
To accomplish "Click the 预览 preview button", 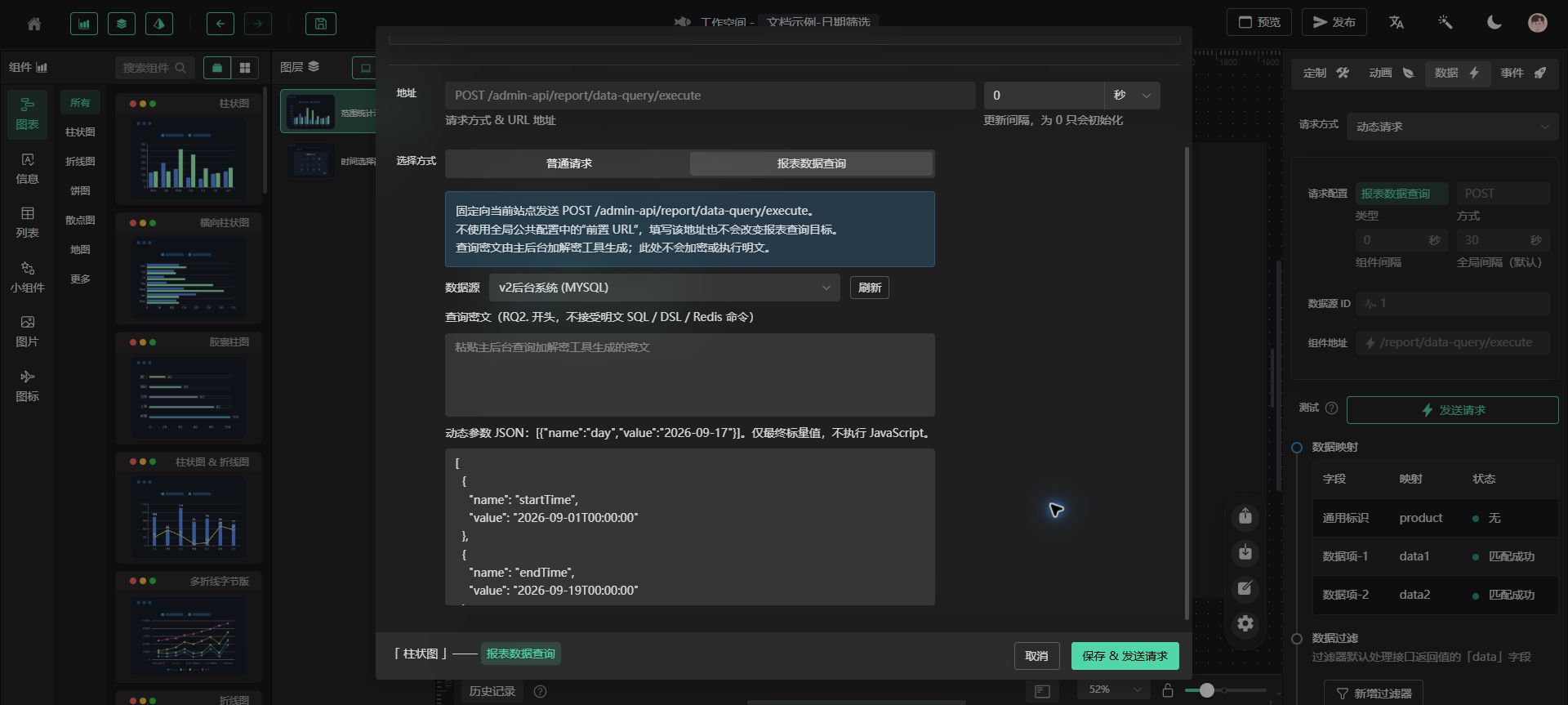I will point(1258,22).
